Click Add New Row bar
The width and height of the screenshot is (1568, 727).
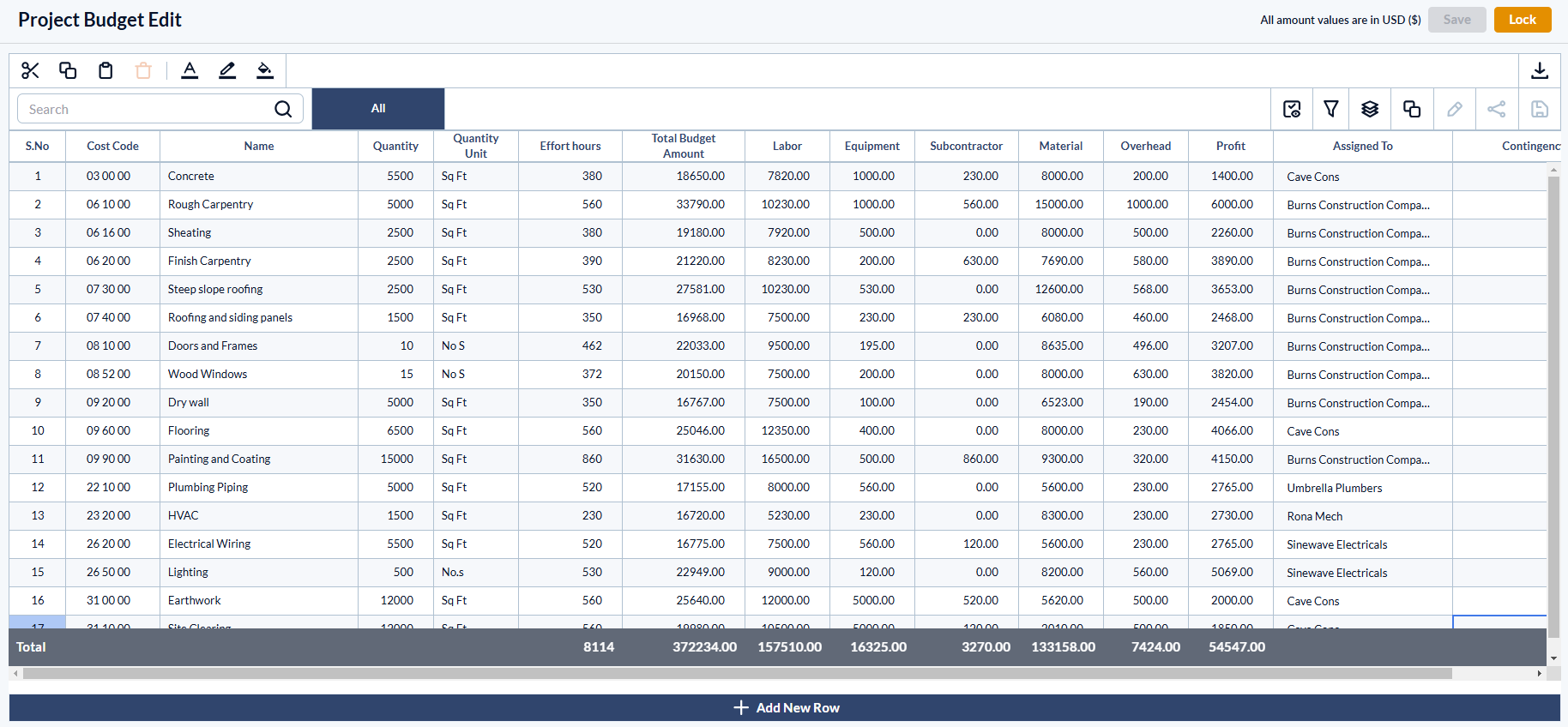tap(785, 707)
